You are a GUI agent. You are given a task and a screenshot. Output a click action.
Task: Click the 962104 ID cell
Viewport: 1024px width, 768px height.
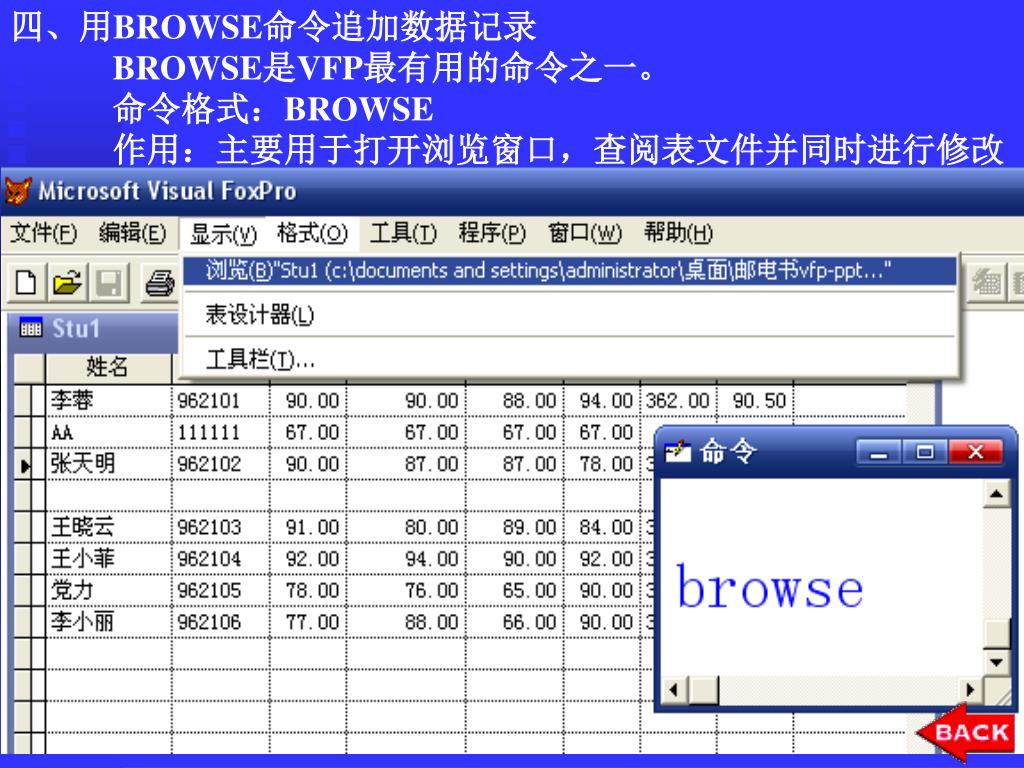[x=221, y=559]
